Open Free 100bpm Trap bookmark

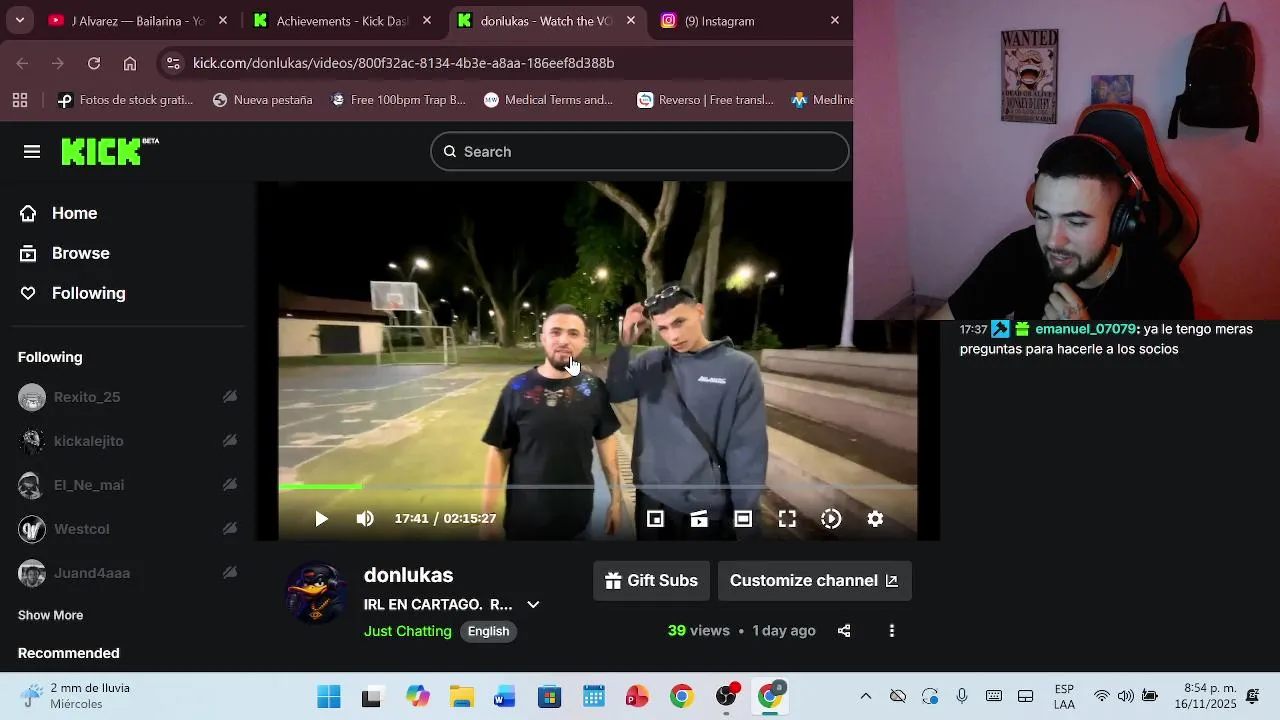coord(399,100)
